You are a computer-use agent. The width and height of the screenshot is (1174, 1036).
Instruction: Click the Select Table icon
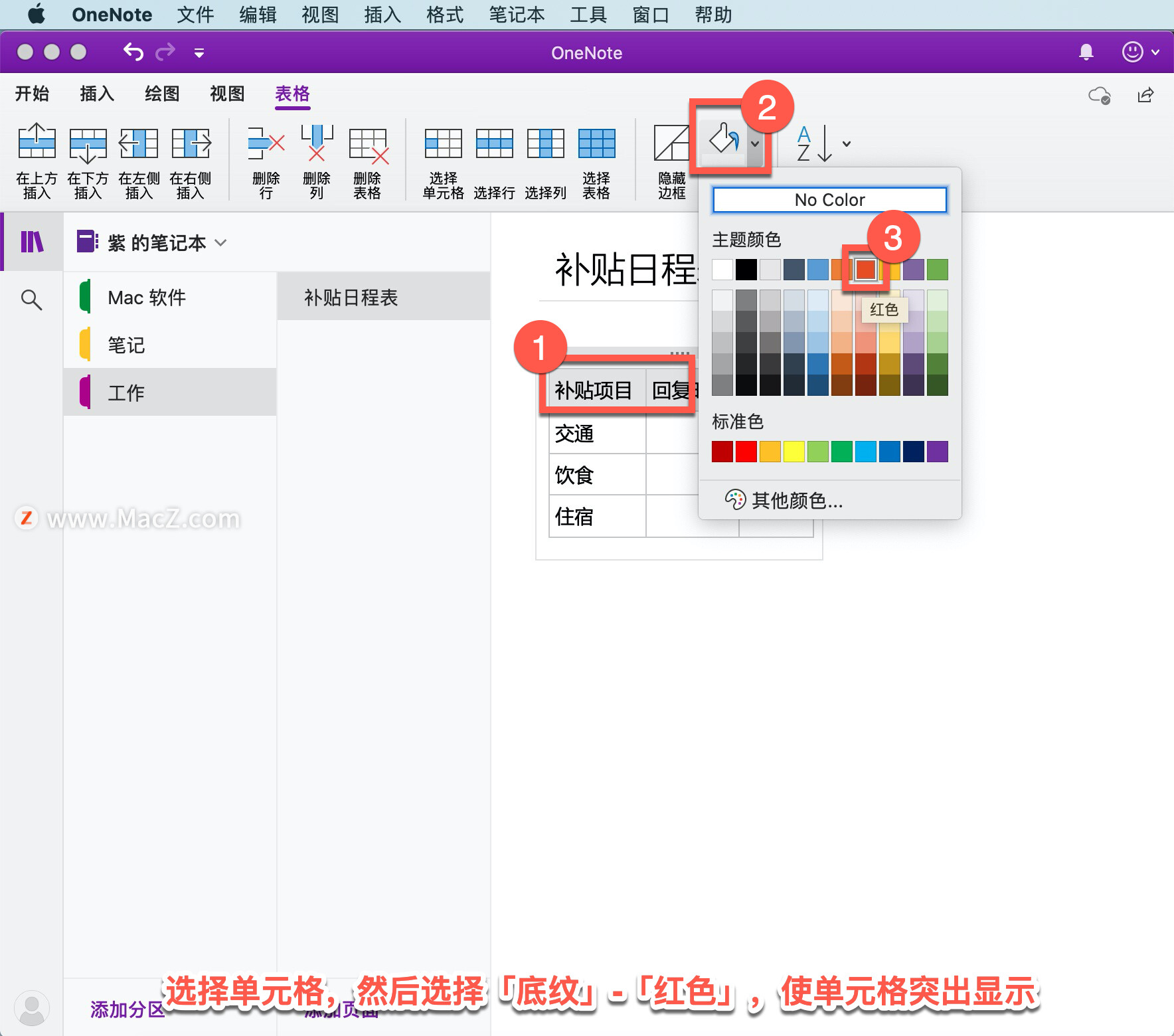(596, 143)
